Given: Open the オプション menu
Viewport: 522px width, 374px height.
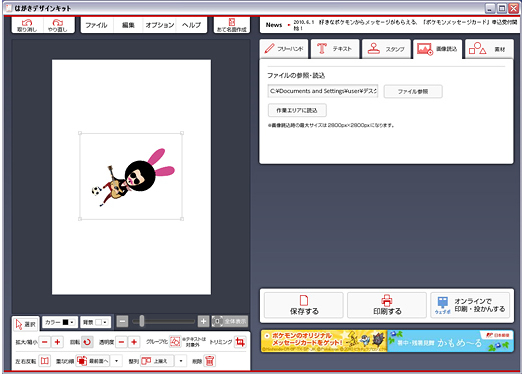Looking at the screenshot, I should coord(159,25).
